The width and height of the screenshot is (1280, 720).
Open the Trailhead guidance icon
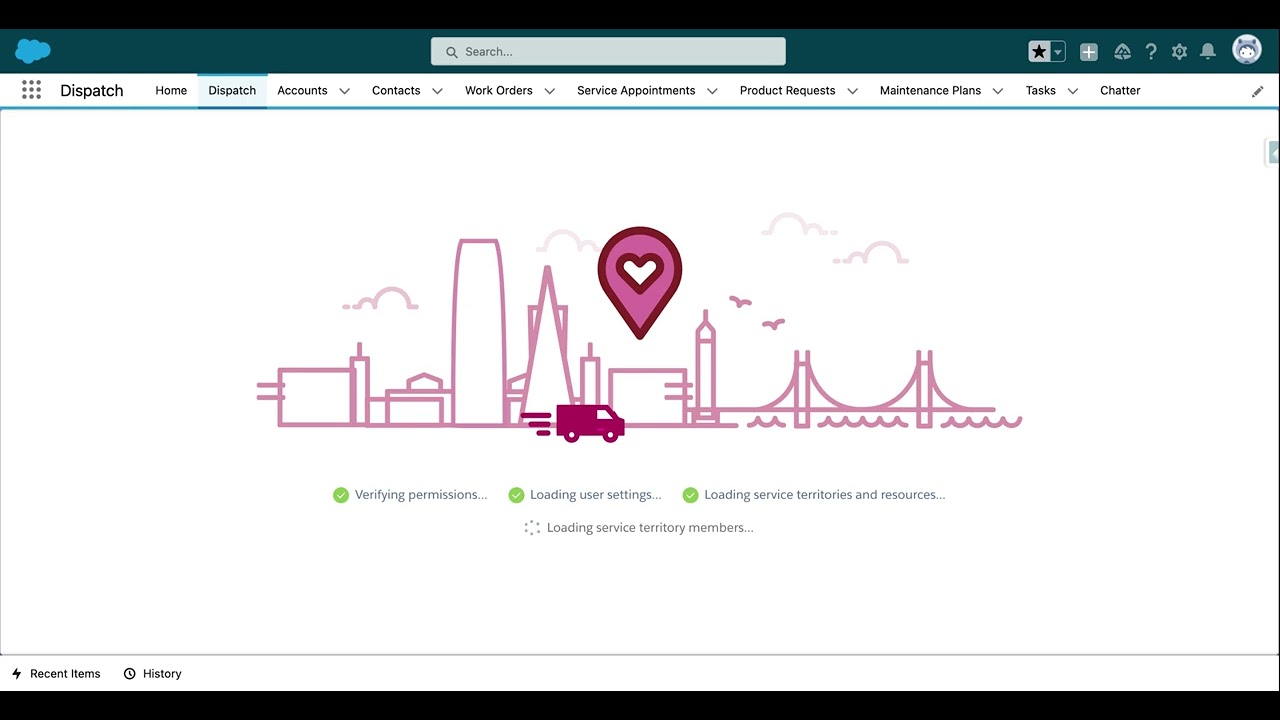tap(1122, 52)
